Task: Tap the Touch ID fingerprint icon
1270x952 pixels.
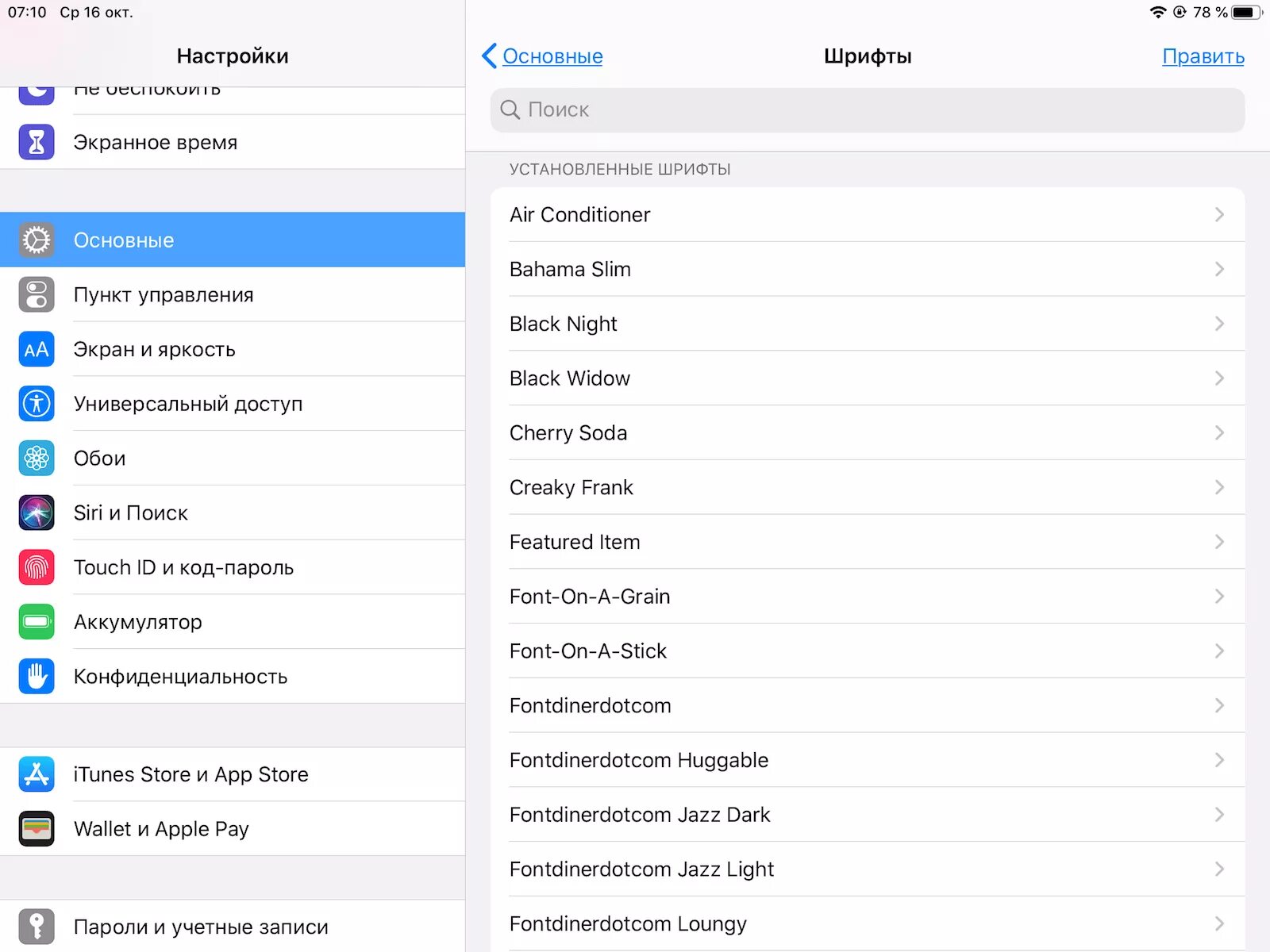Action: pyautogui.click(x=37, y=567)
